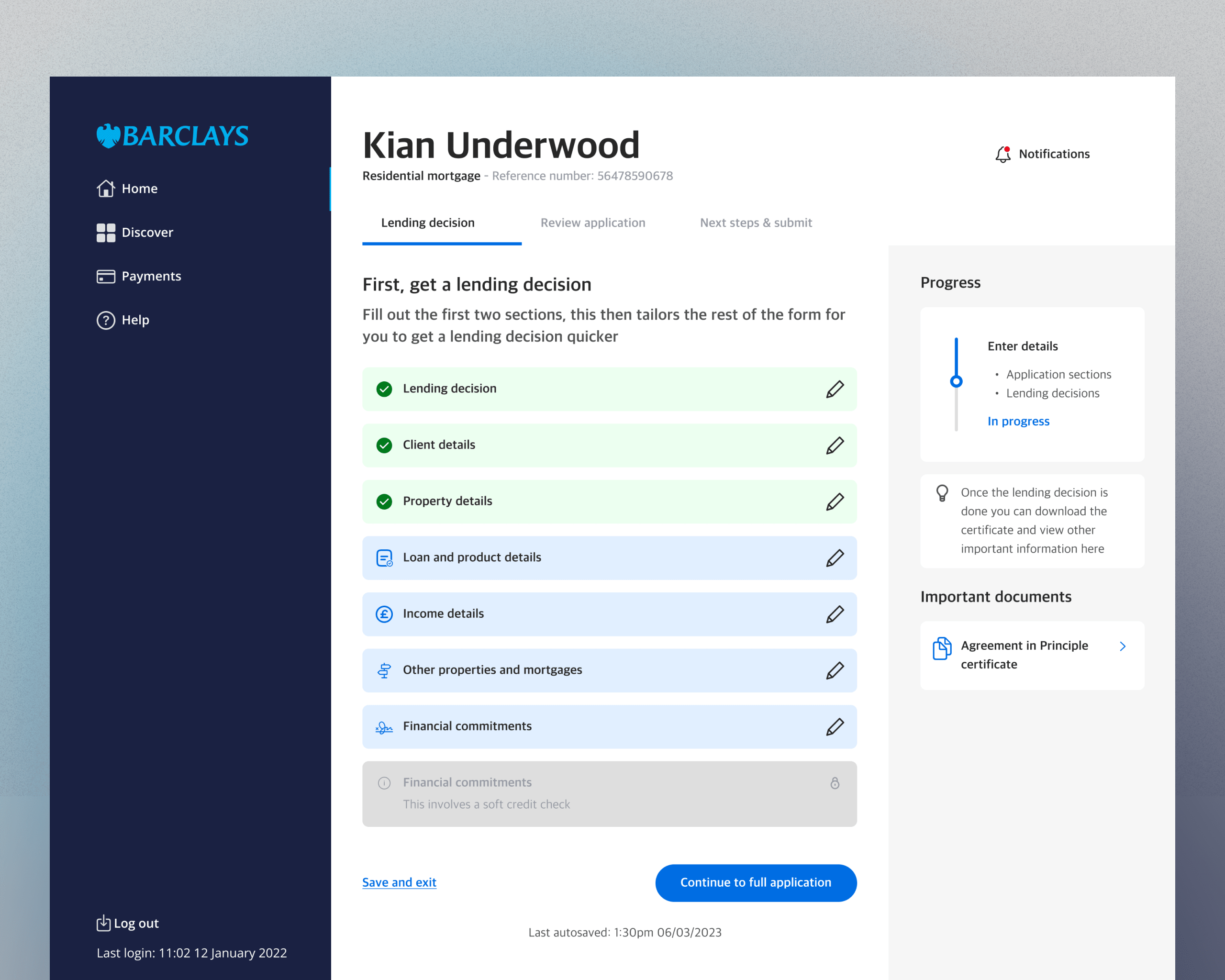
Task: Open the Client details row
Action: 609,445
